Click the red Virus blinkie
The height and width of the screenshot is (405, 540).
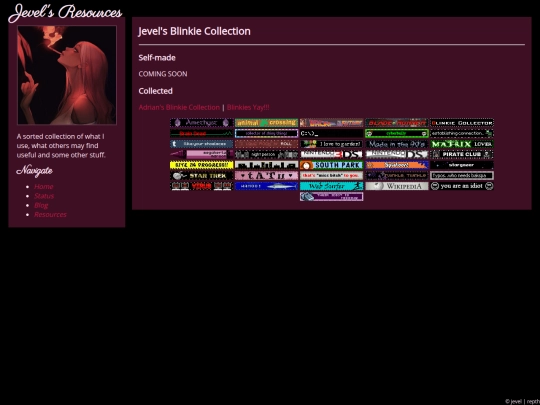[x=201, y=186]
